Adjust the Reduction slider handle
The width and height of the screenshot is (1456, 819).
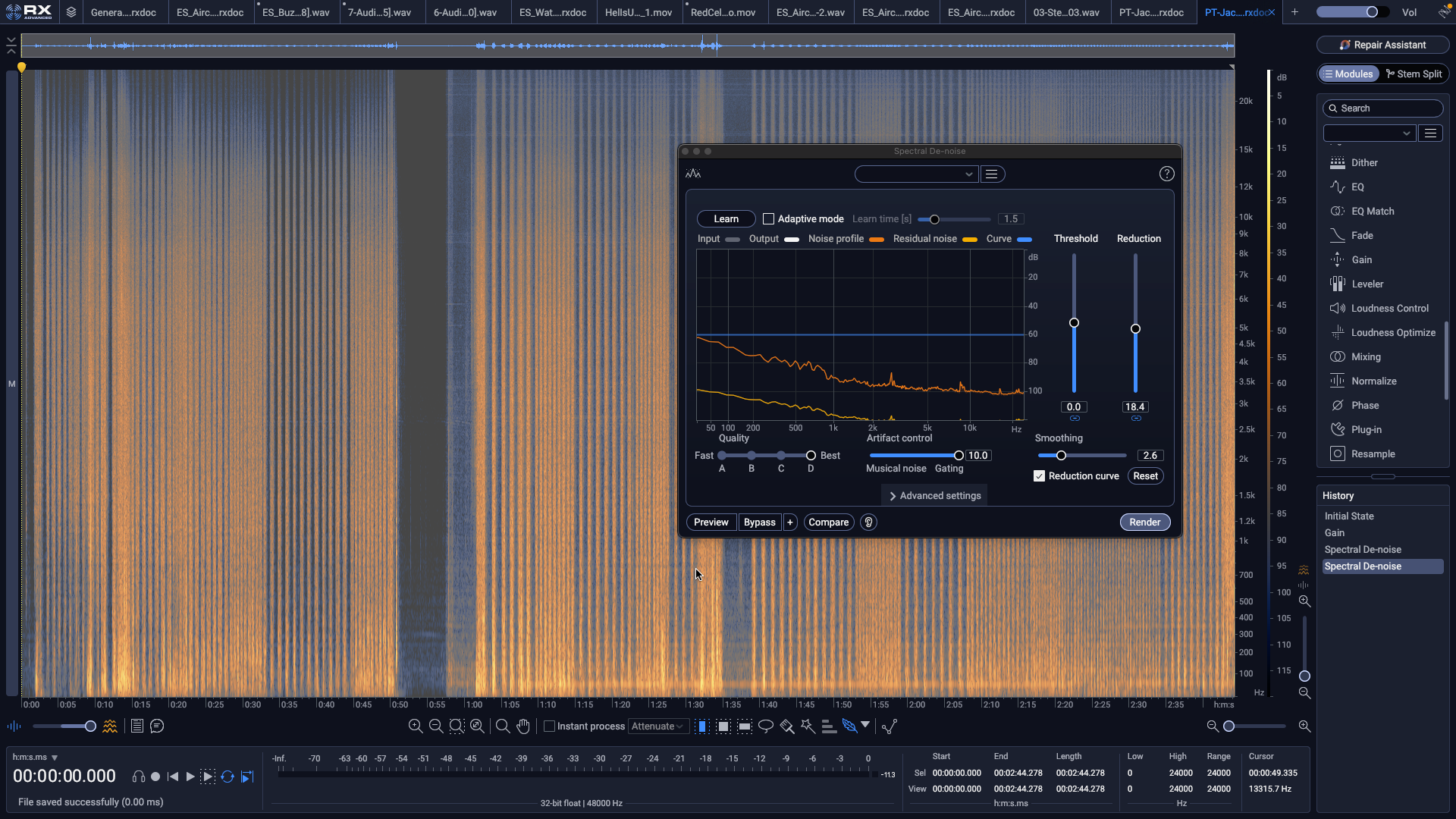point(1135,329)
